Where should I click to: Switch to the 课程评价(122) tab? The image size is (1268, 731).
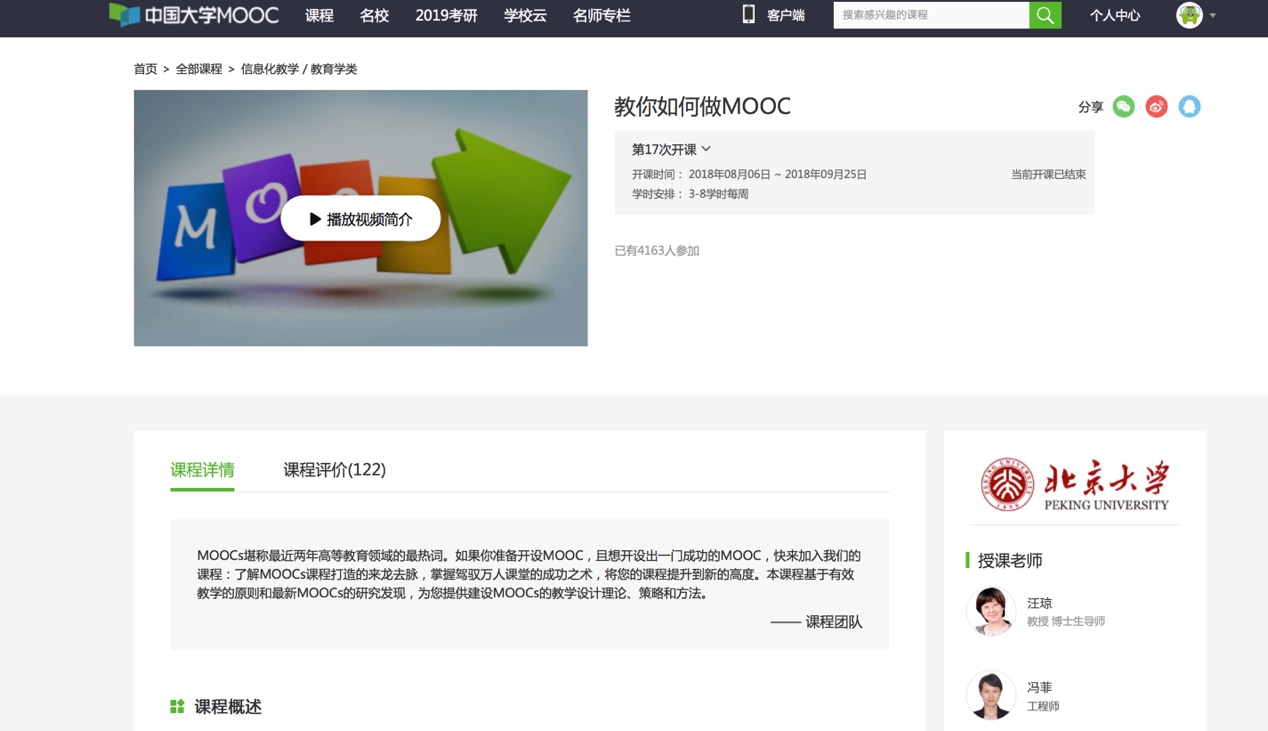tap(334, 470)
